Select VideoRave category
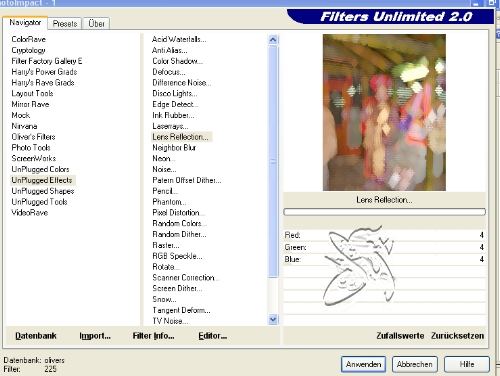Screen dimensions: 500x376 (30, 213)
